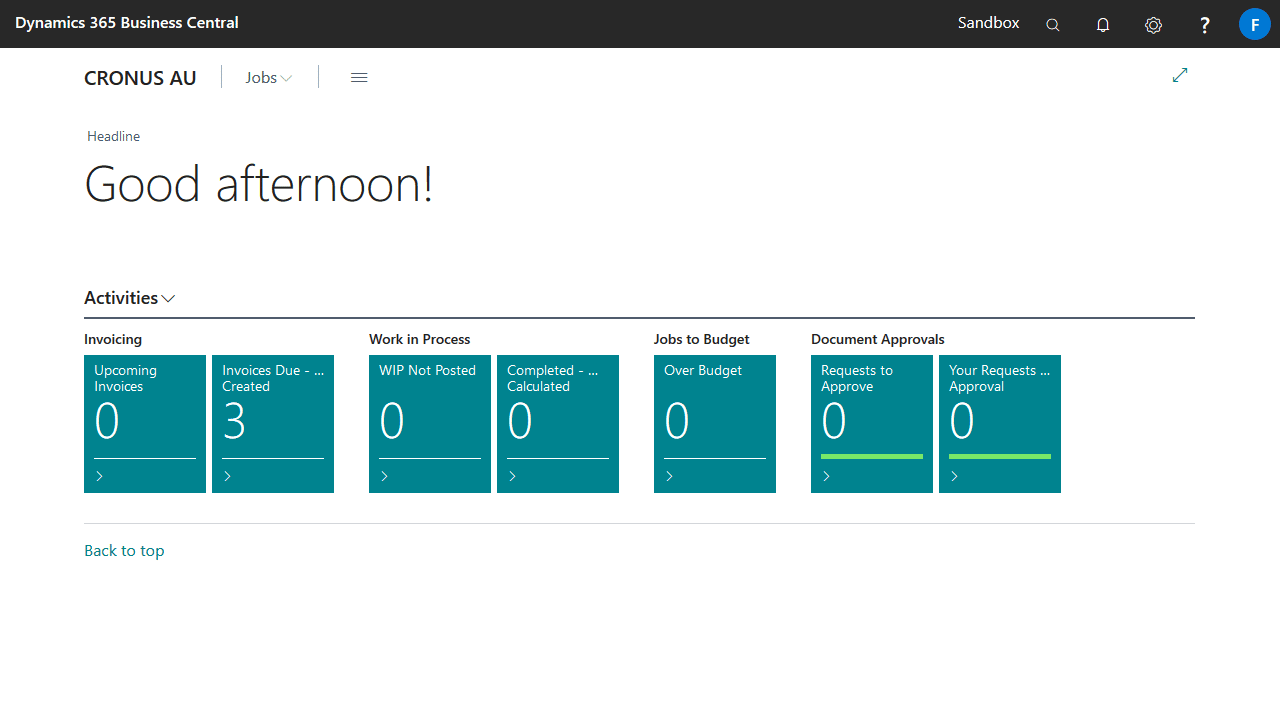
Task: Click the Invoicing group heading
Action: click(113, 339)
